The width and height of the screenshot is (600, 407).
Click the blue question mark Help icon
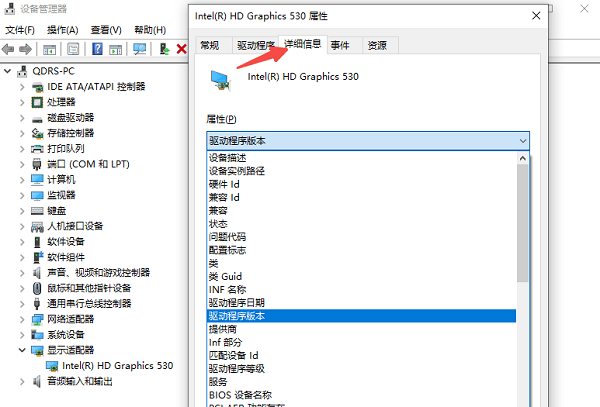(x=97, y=49)
